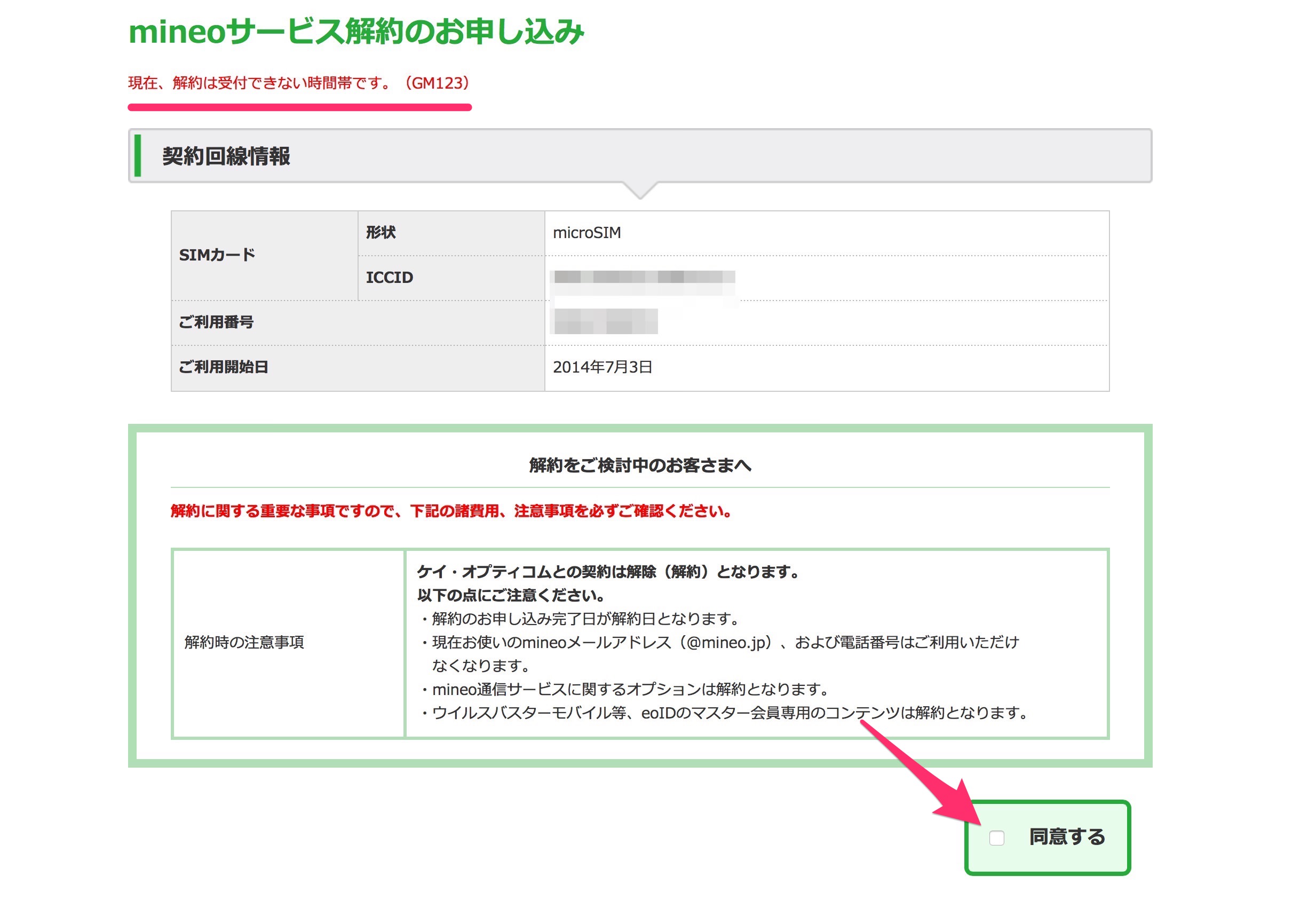Click the 以下の点にご注意ください line
The image size is (1316, 900).
[x=511, y=596]
